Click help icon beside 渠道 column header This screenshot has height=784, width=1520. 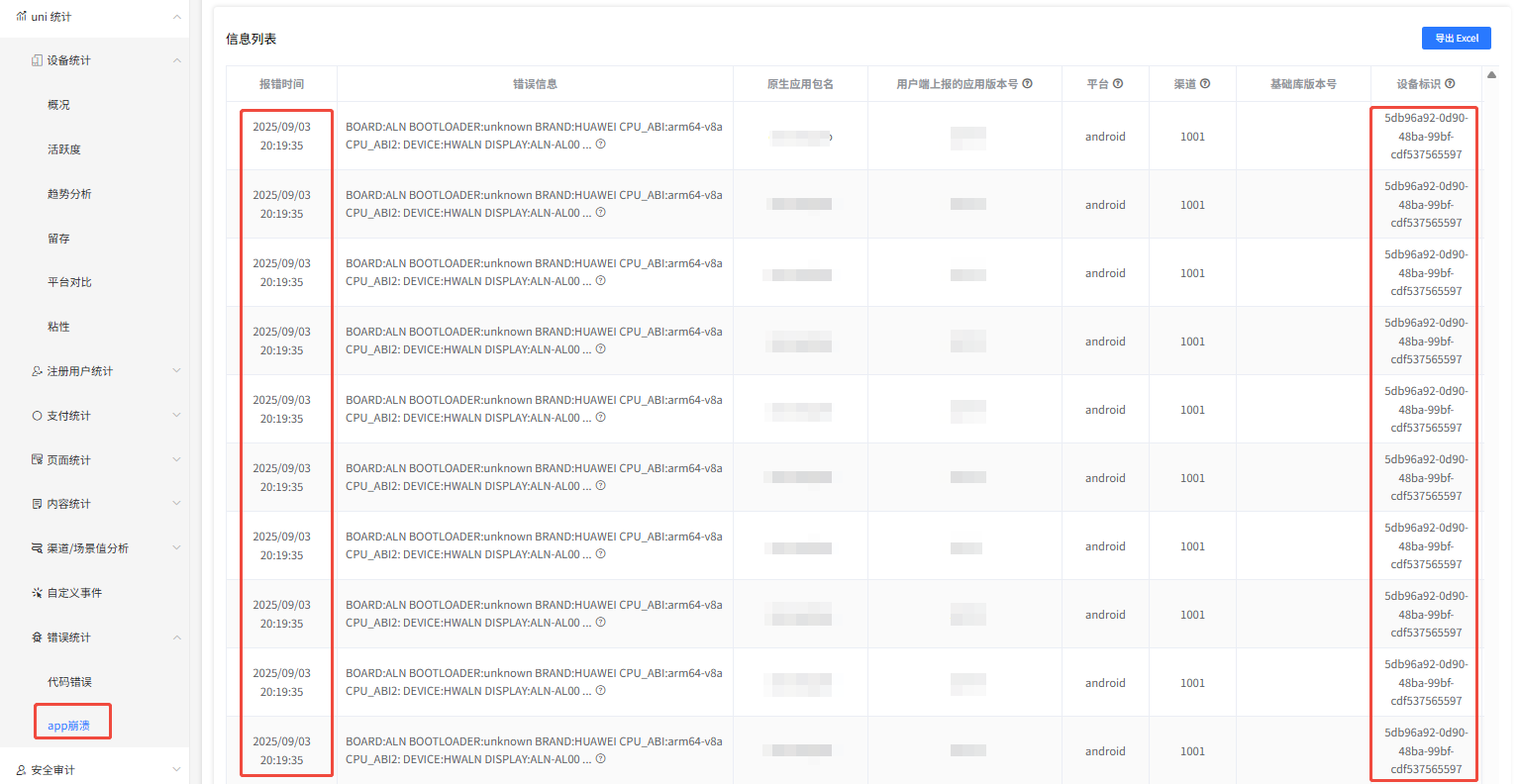tap(1205, 83)
